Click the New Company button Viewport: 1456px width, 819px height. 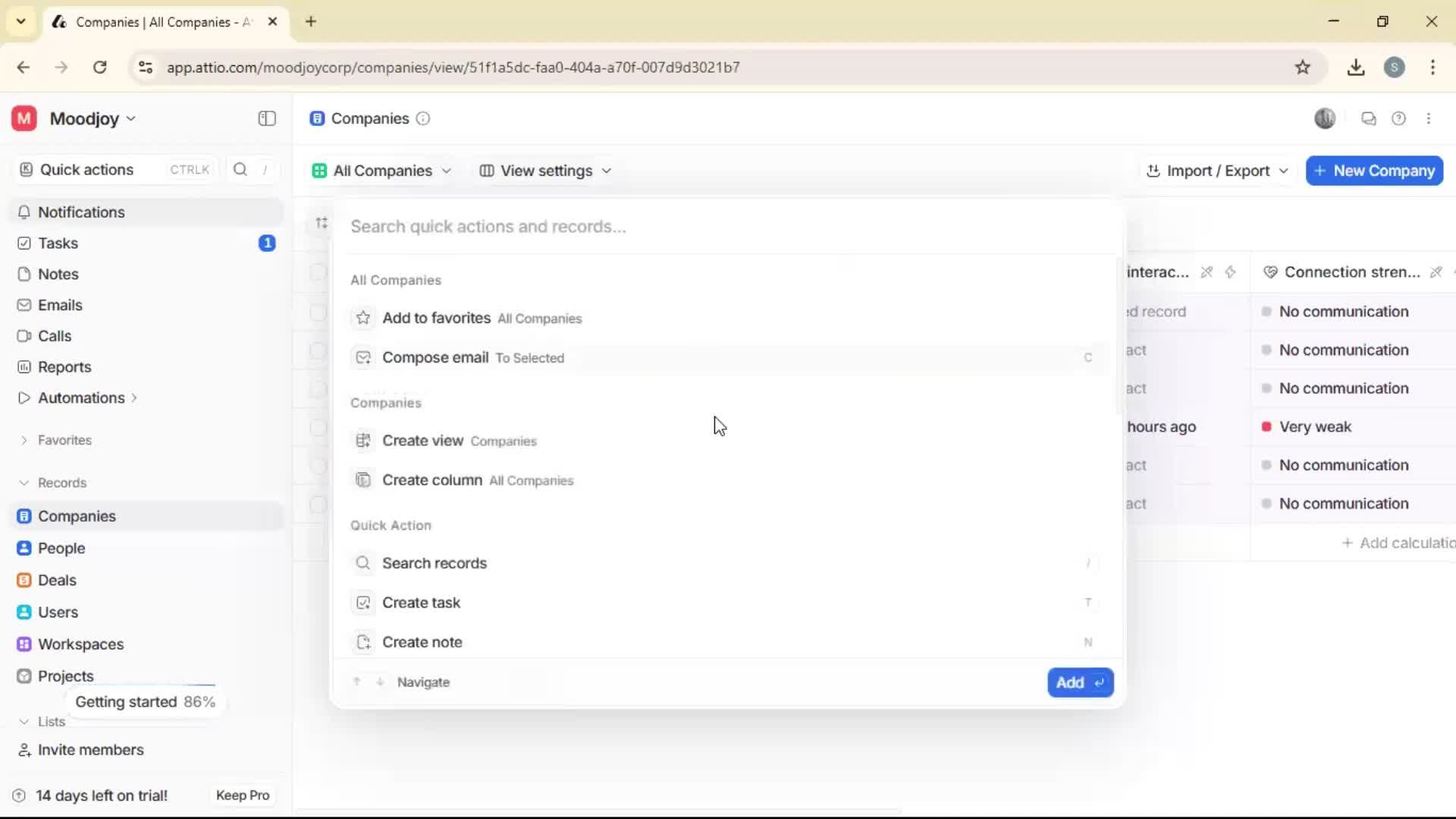click(x=1374, y=171)
